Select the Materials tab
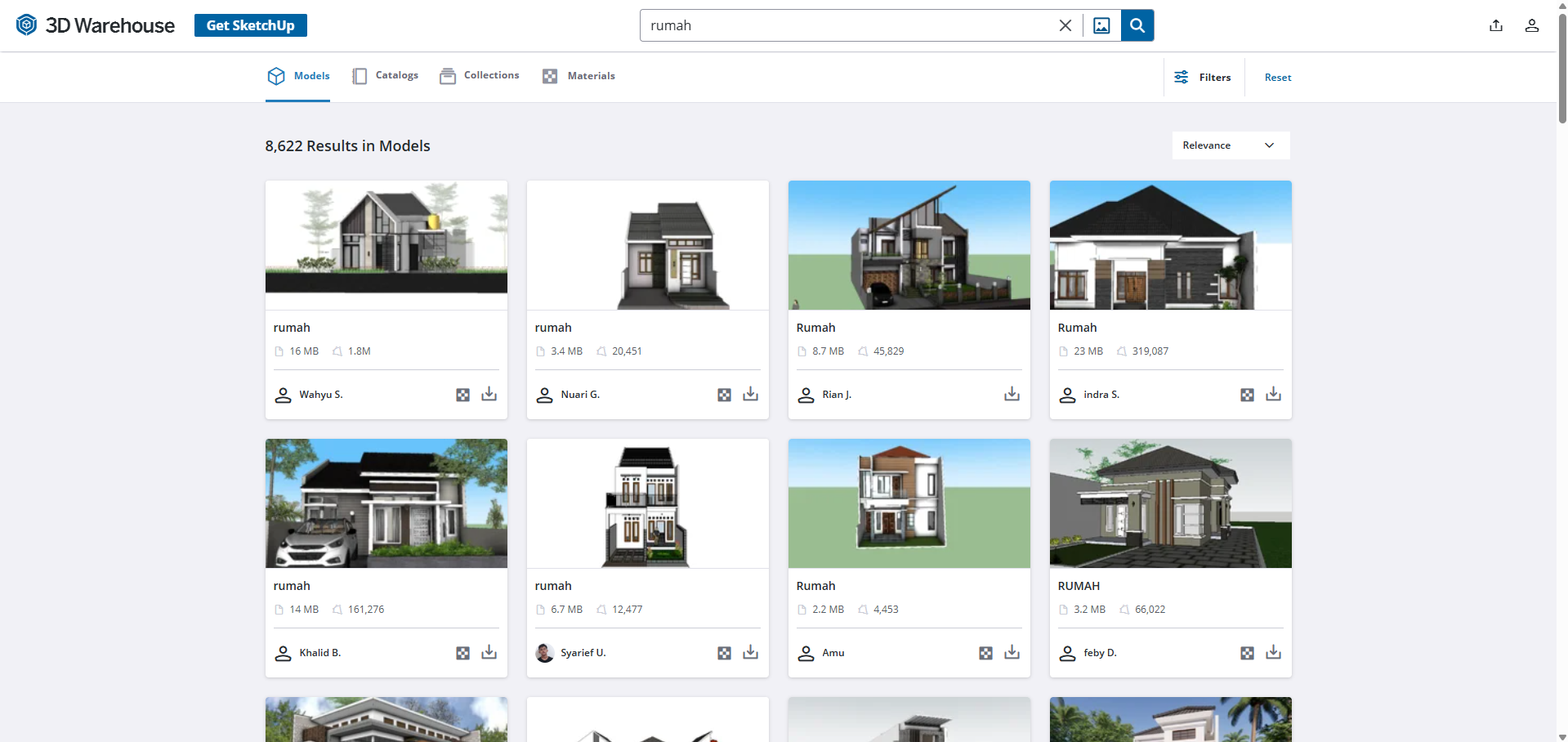 (579, 76)
